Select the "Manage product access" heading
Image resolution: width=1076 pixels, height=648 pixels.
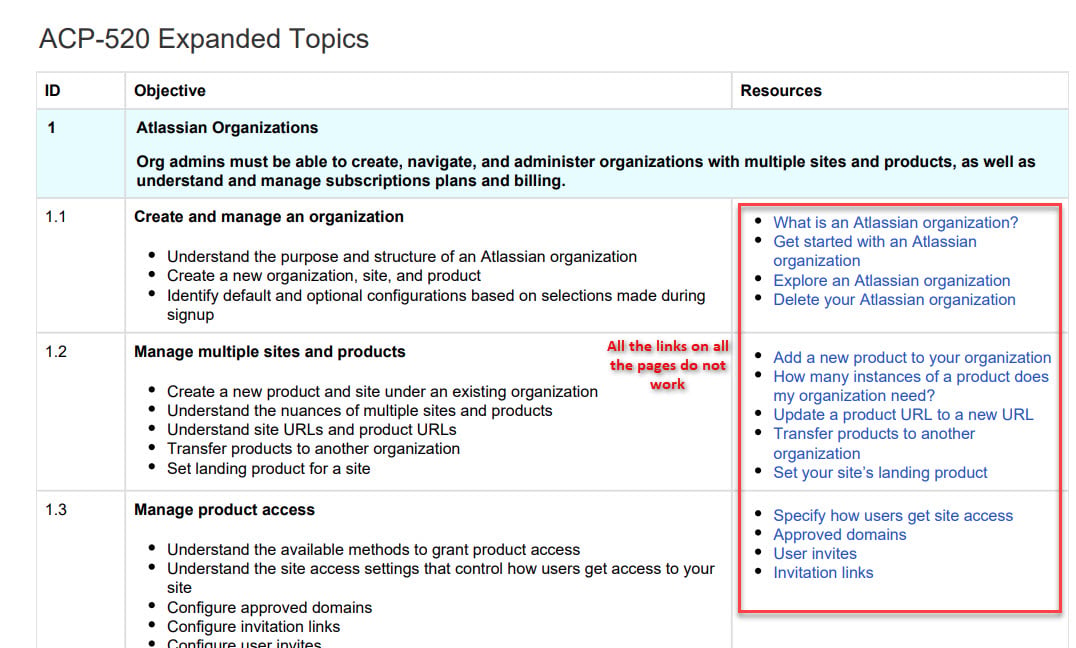click(224, 510)
